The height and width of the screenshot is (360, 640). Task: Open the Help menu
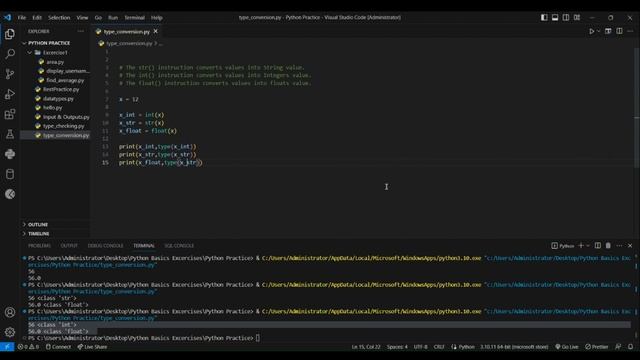[x=157, y=18]
